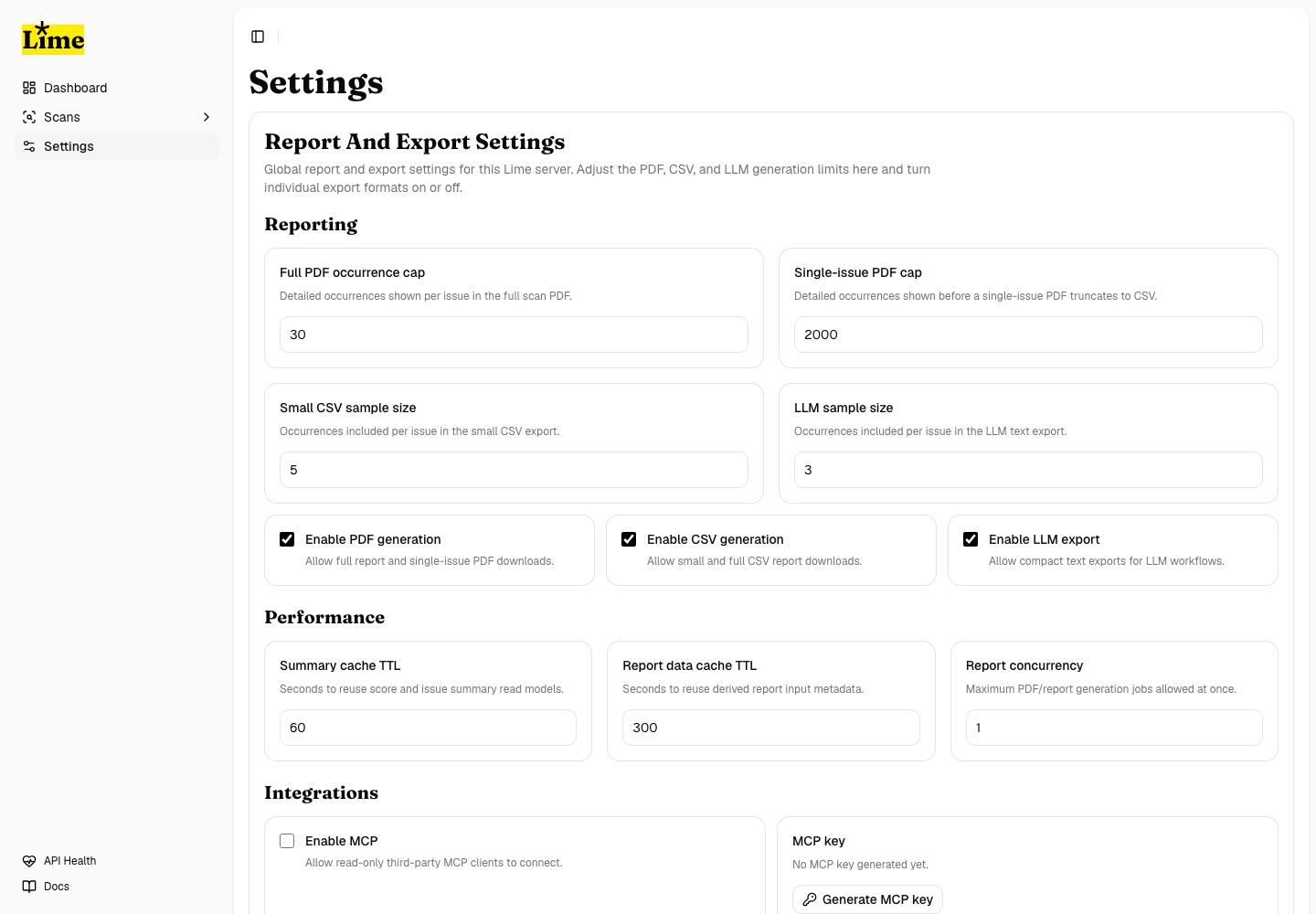Click the Scans scan-frame icon
1316x914 pixels.
pyautogui.click(x=29, y=117)
